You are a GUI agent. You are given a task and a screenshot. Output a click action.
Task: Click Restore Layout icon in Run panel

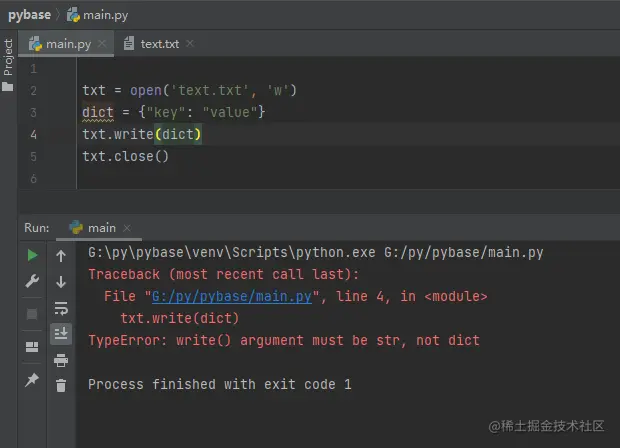(32, 347)
